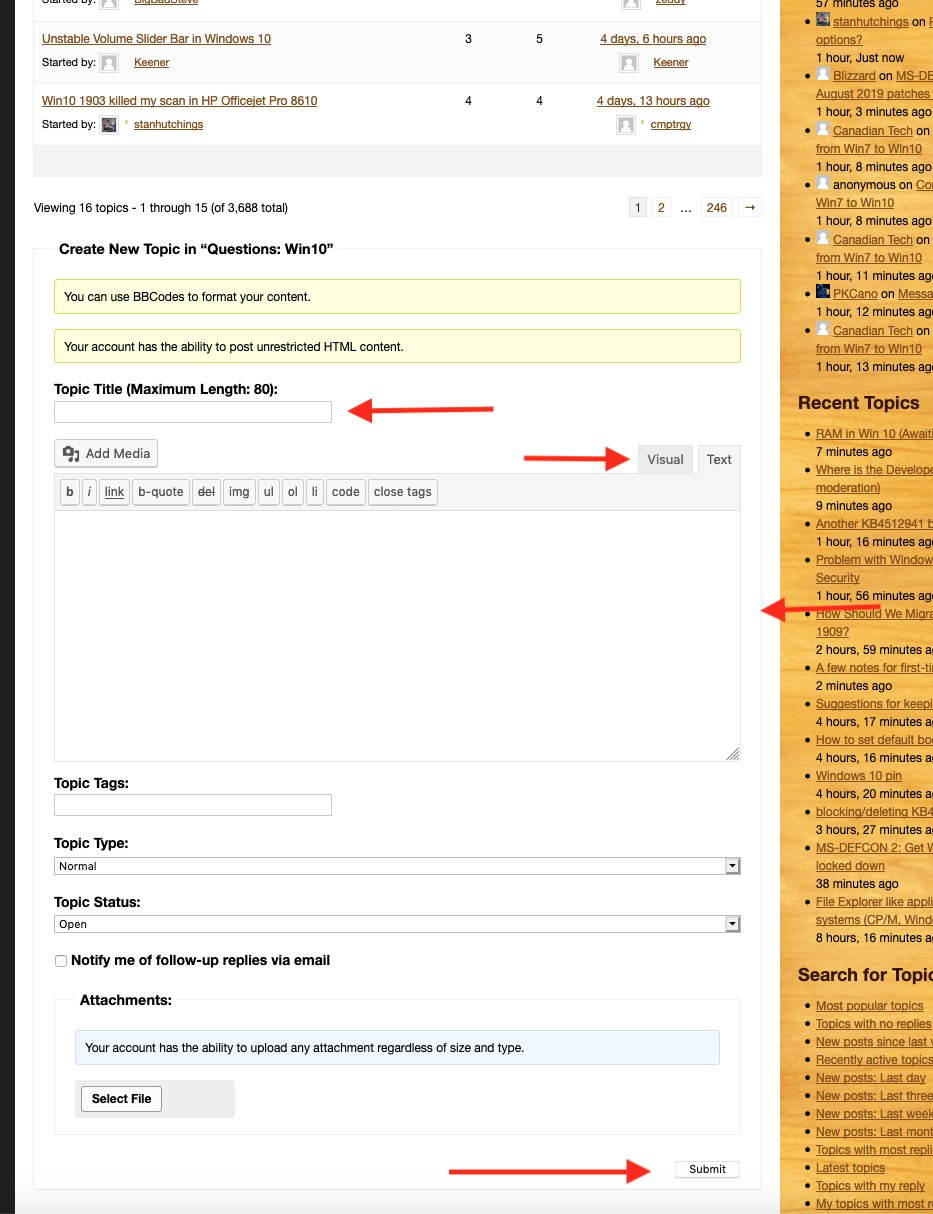This screenshot has height=1214, width=933.
Task: Click the bold 'b' formatting button
Action: (69, 492)
